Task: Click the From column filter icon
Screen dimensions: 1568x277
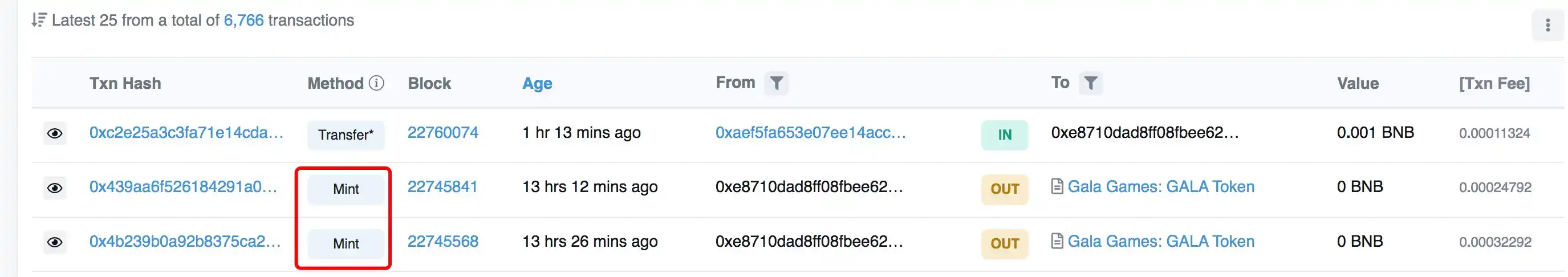Action: (776, 83)
